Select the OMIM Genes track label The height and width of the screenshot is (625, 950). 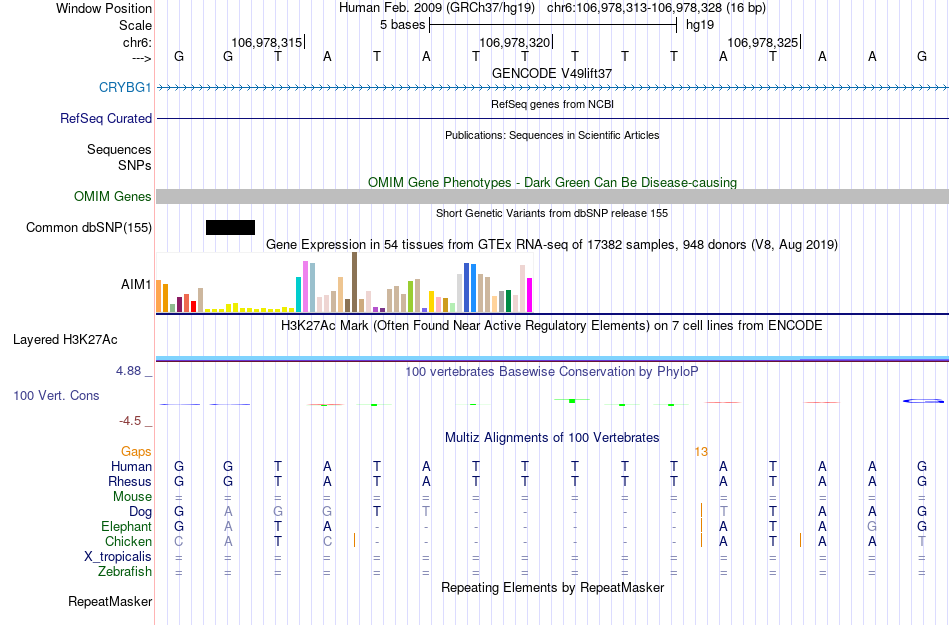(x=112, y=196)
